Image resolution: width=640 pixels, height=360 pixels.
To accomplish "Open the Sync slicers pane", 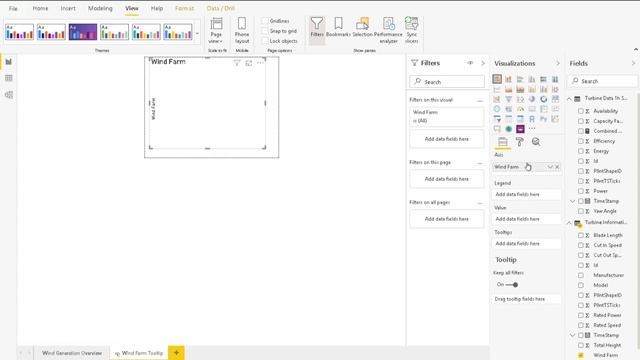I will click(411, 31).
